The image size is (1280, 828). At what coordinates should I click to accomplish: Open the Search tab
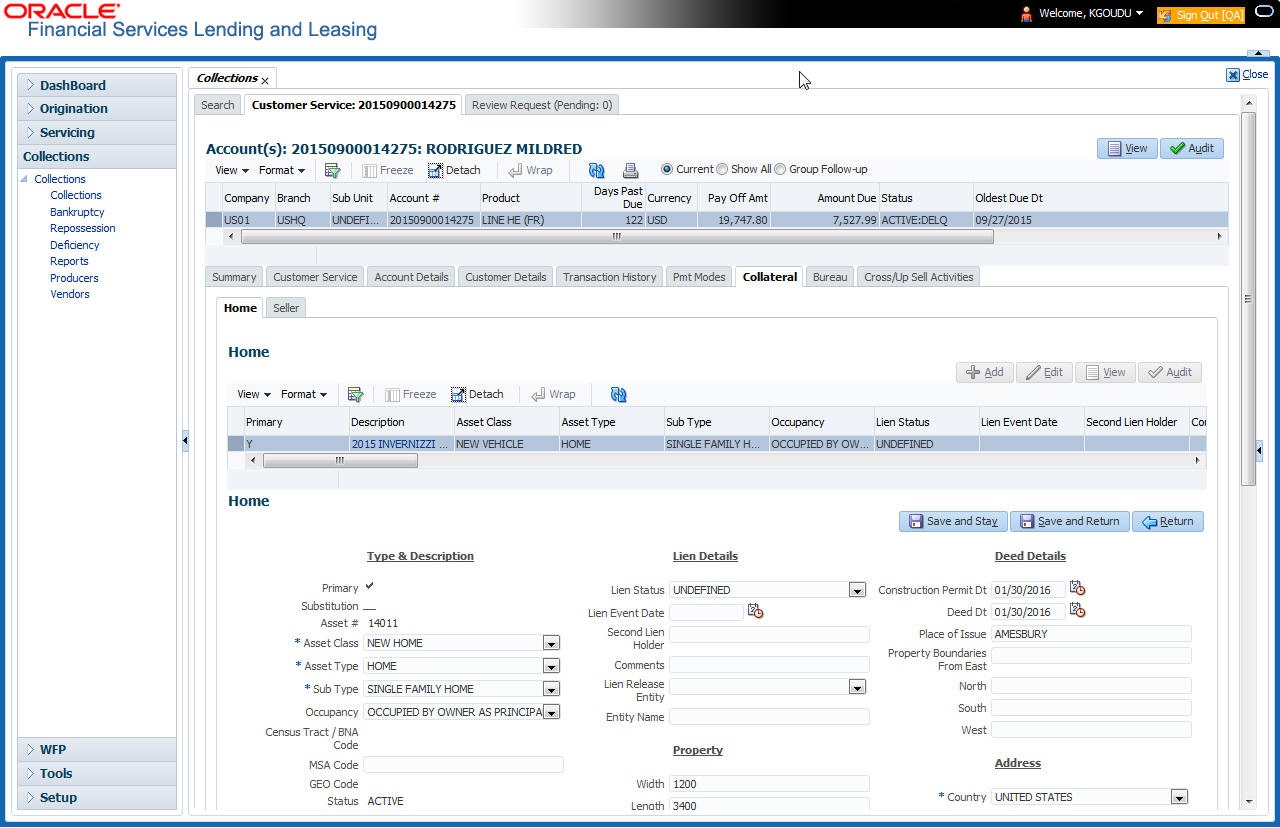point(217,104)
